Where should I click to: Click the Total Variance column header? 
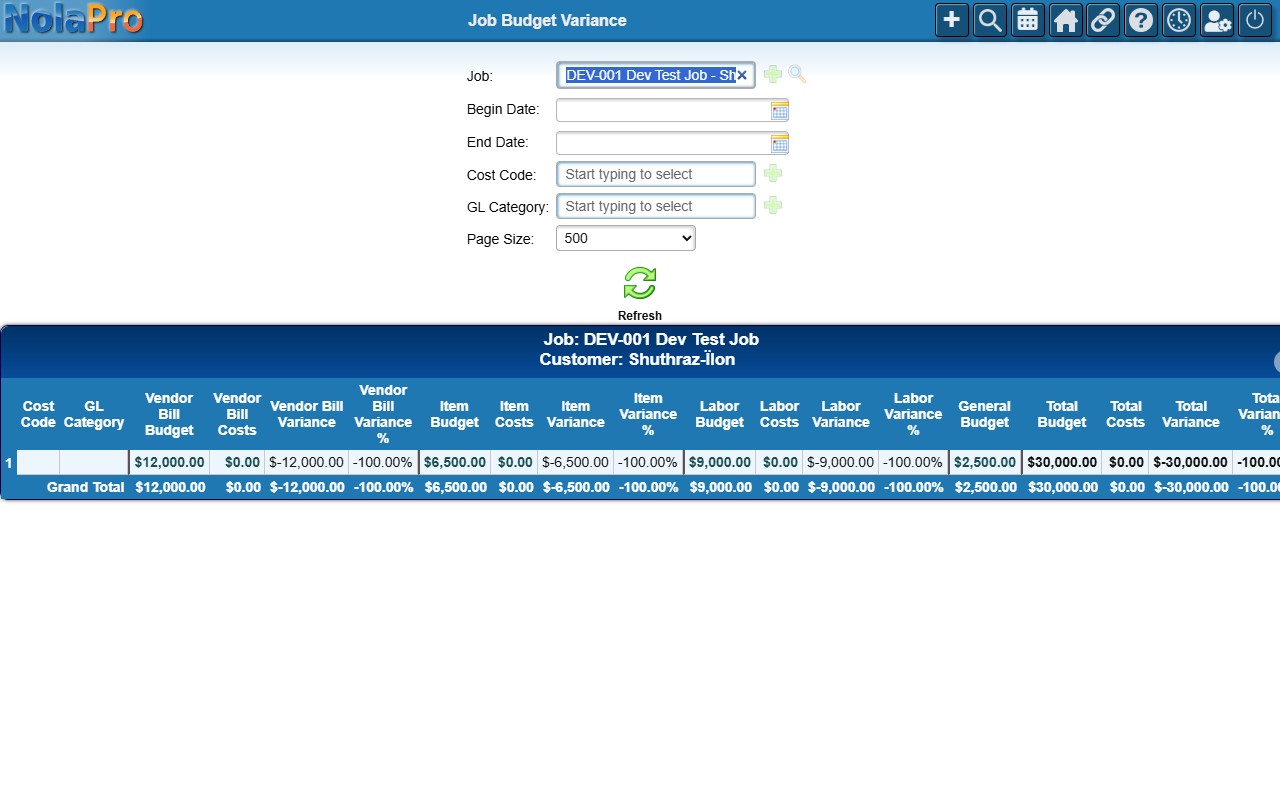1191,414
